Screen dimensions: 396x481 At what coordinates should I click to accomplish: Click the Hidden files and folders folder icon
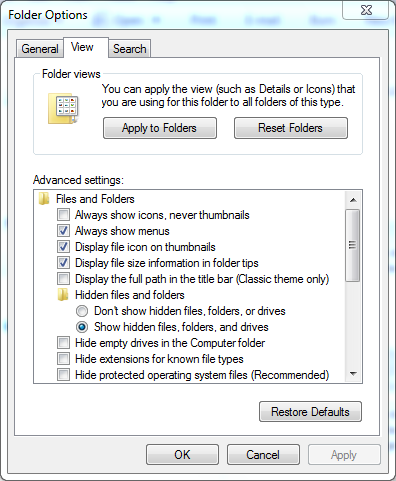[x=63, y=295]
